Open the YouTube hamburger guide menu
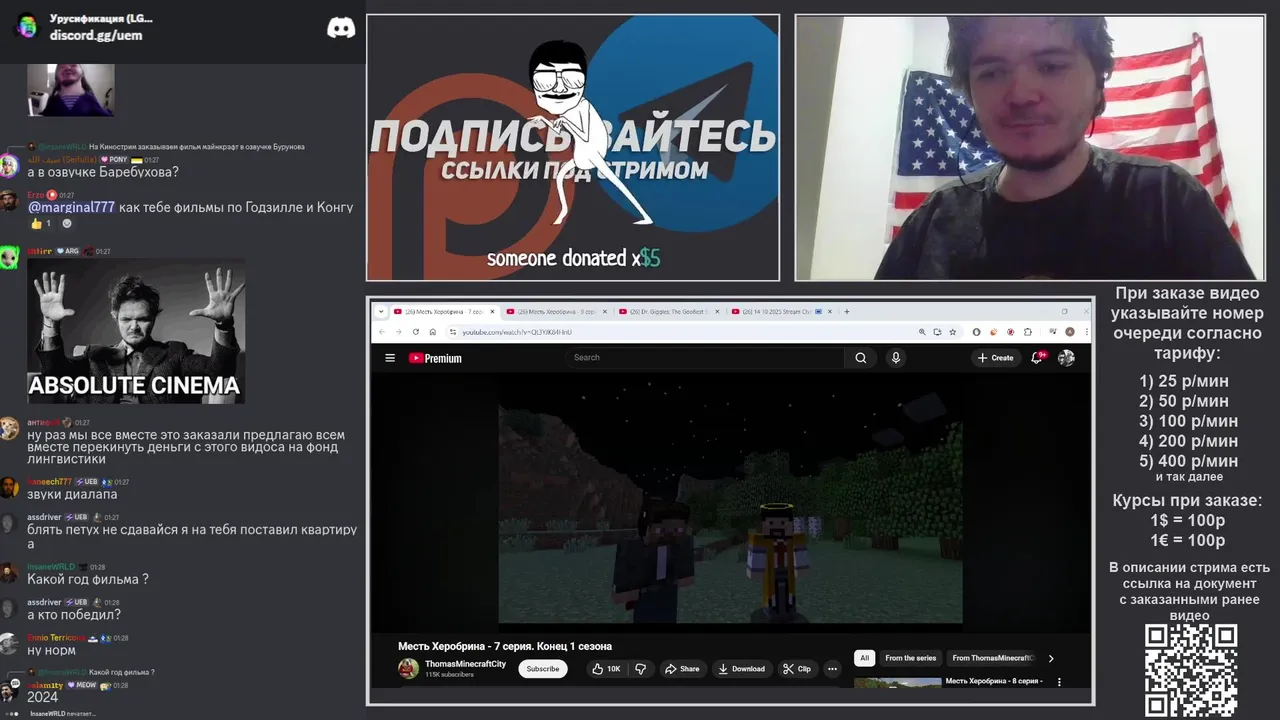The image size is (1280, 720). (x=390, y=358)
